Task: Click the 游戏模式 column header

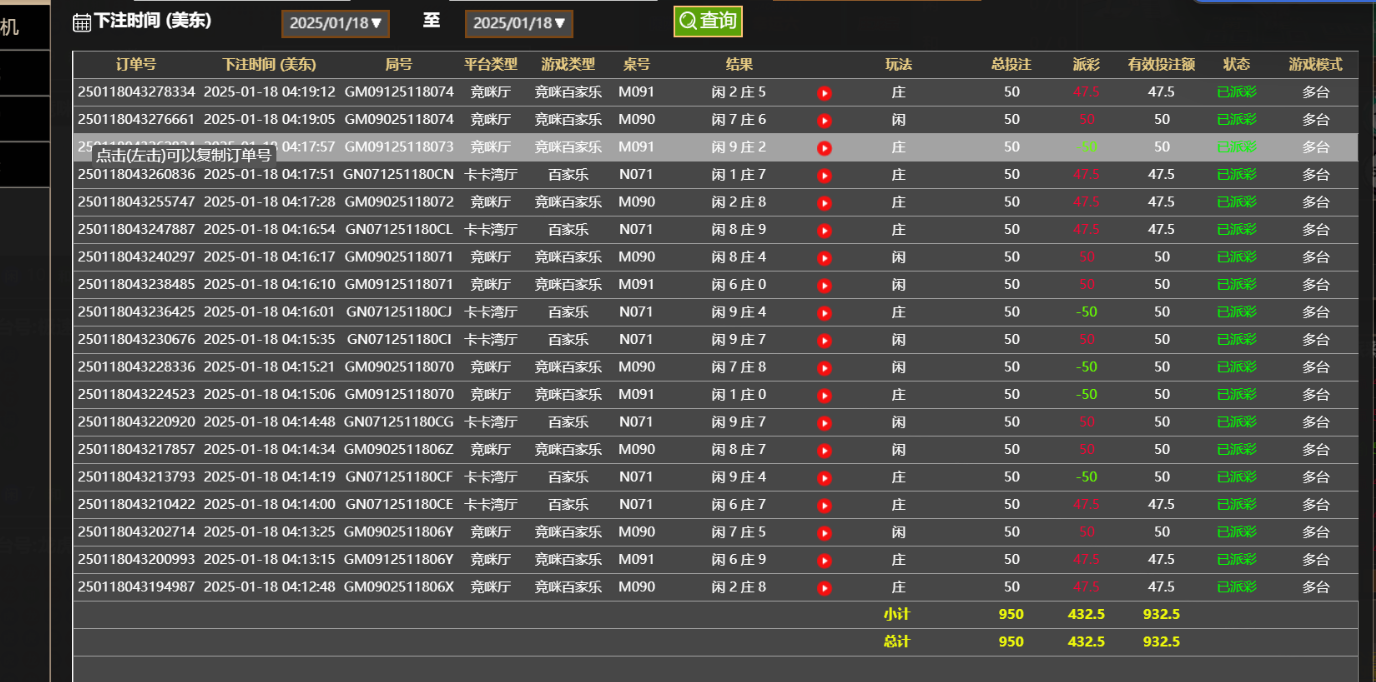Action: point(1315,64)
